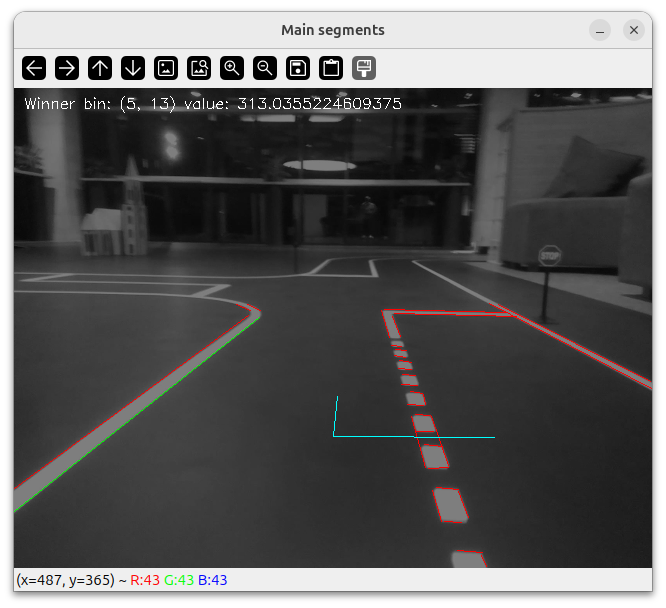Save current image with floppy disk icon
The image size is (666, 608).
pyautogui.click(x=298, y=68)
